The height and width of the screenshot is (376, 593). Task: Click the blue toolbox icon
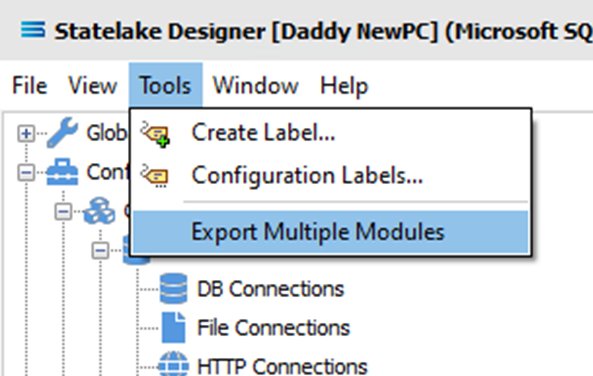click(62, 172)
